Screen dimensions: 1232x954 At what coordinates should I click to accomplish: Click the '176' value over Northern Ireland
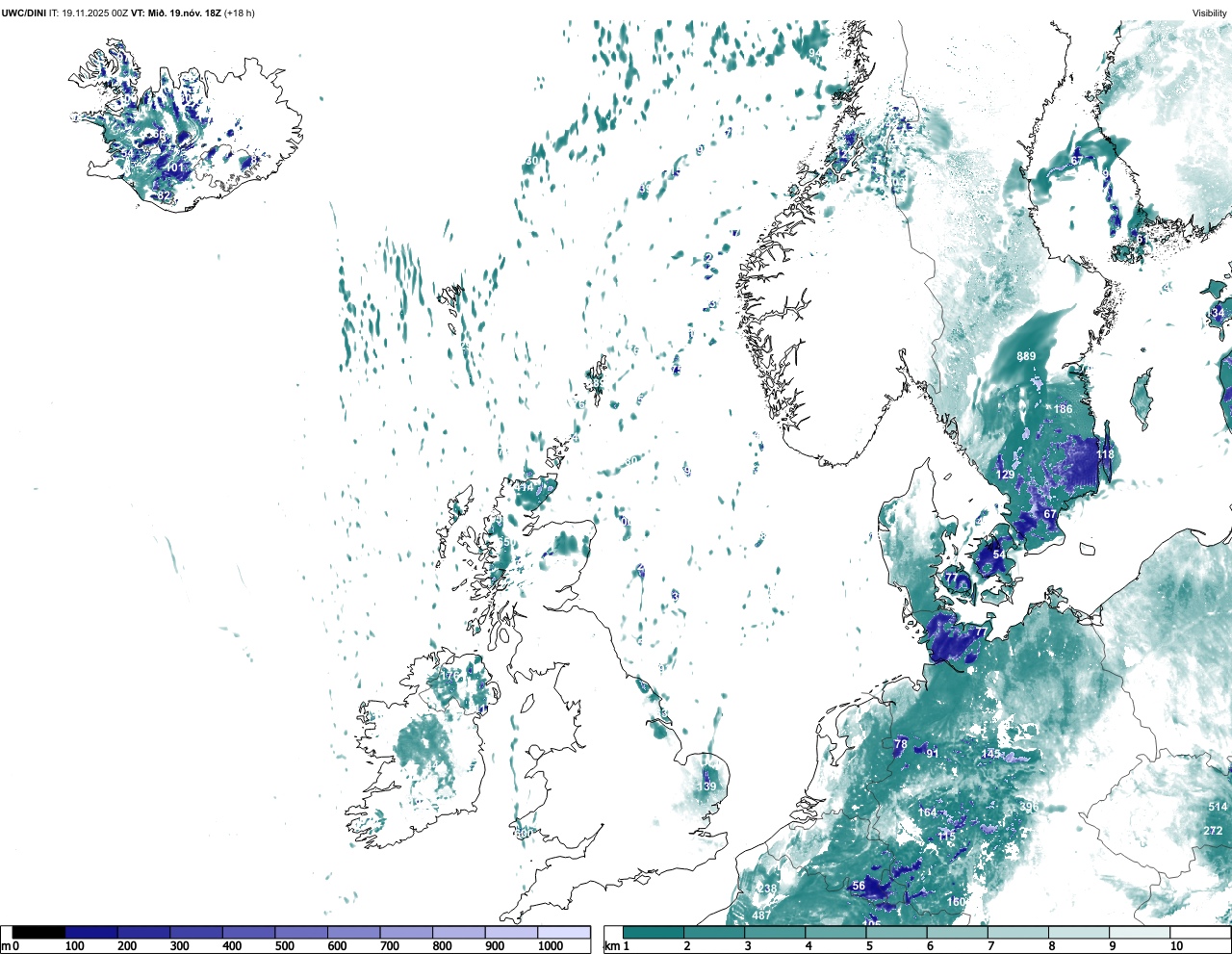pyautogui.click(x=449, y=676)
